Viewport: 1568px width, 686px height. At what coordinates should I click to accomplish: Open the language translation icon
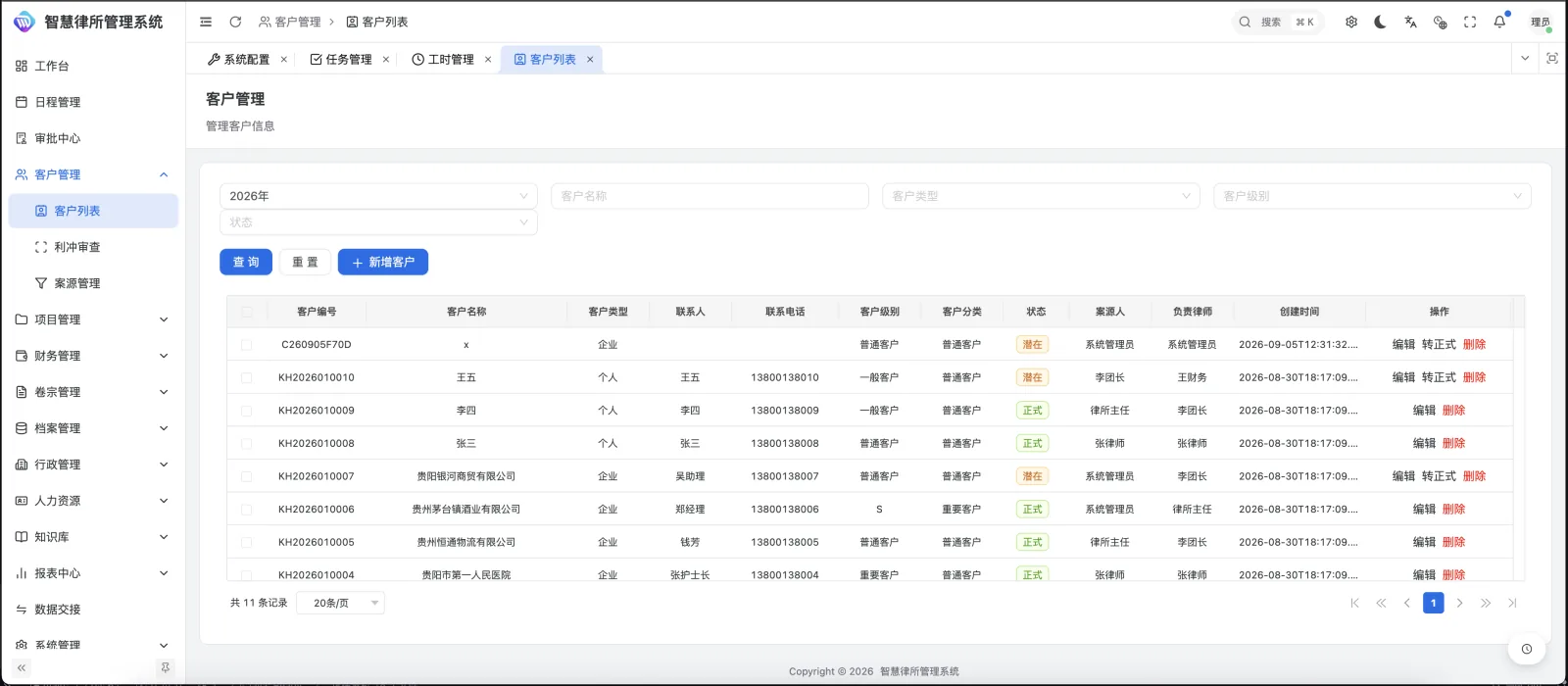point(1410,22)
